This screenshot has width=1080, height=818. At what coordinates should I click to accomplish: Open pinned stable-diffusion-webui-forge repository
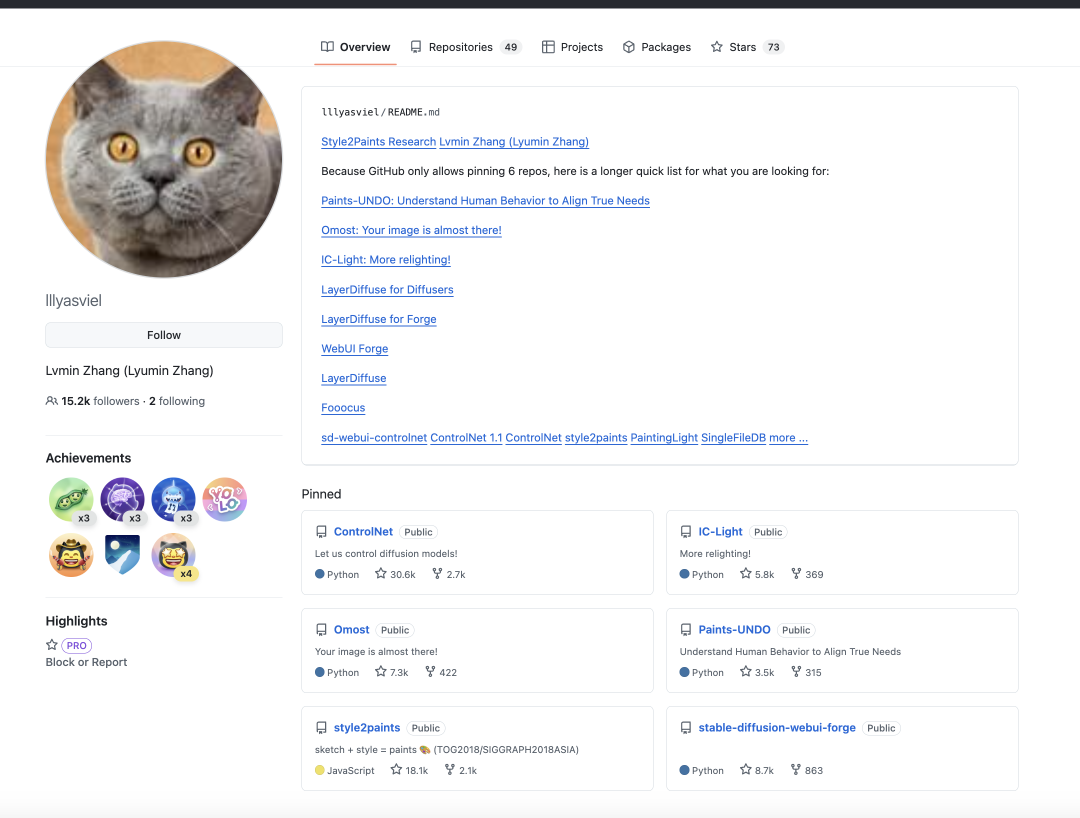pos(777,728)
